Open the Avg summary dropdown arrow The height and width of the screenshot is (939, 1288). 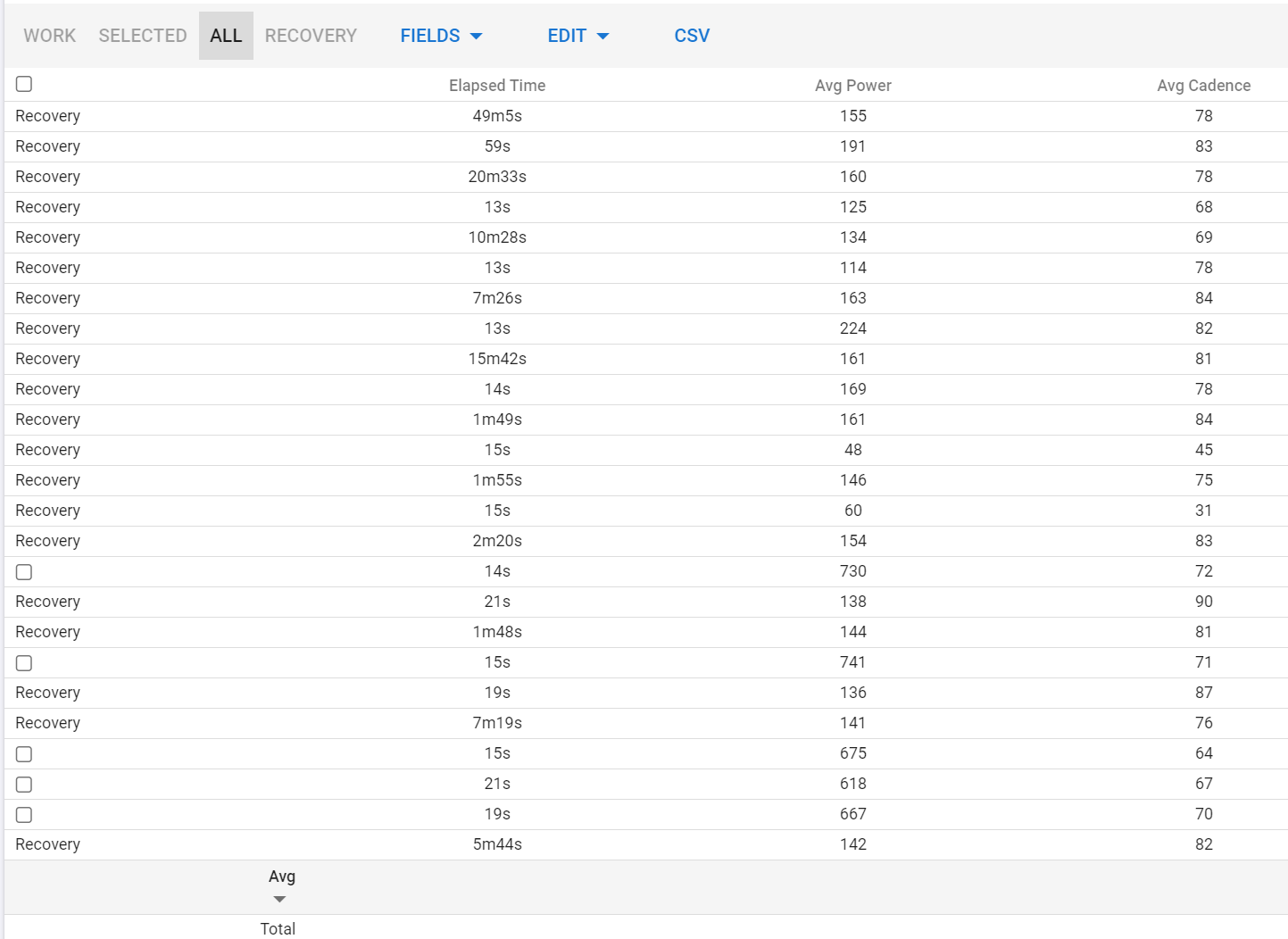(279, 899)
